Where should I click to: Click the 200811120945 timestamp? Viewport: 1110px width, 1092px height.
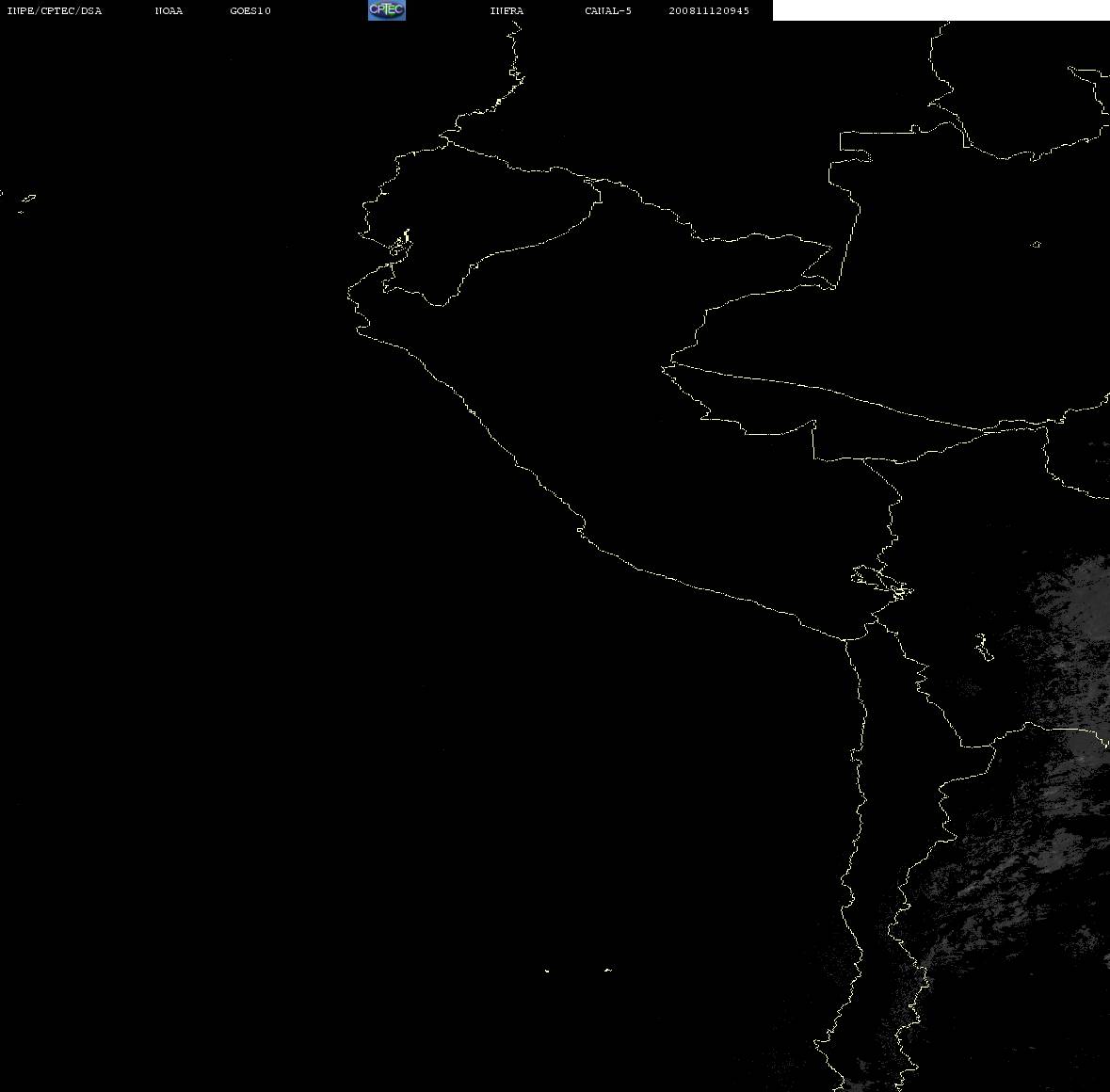coord(709,10)
